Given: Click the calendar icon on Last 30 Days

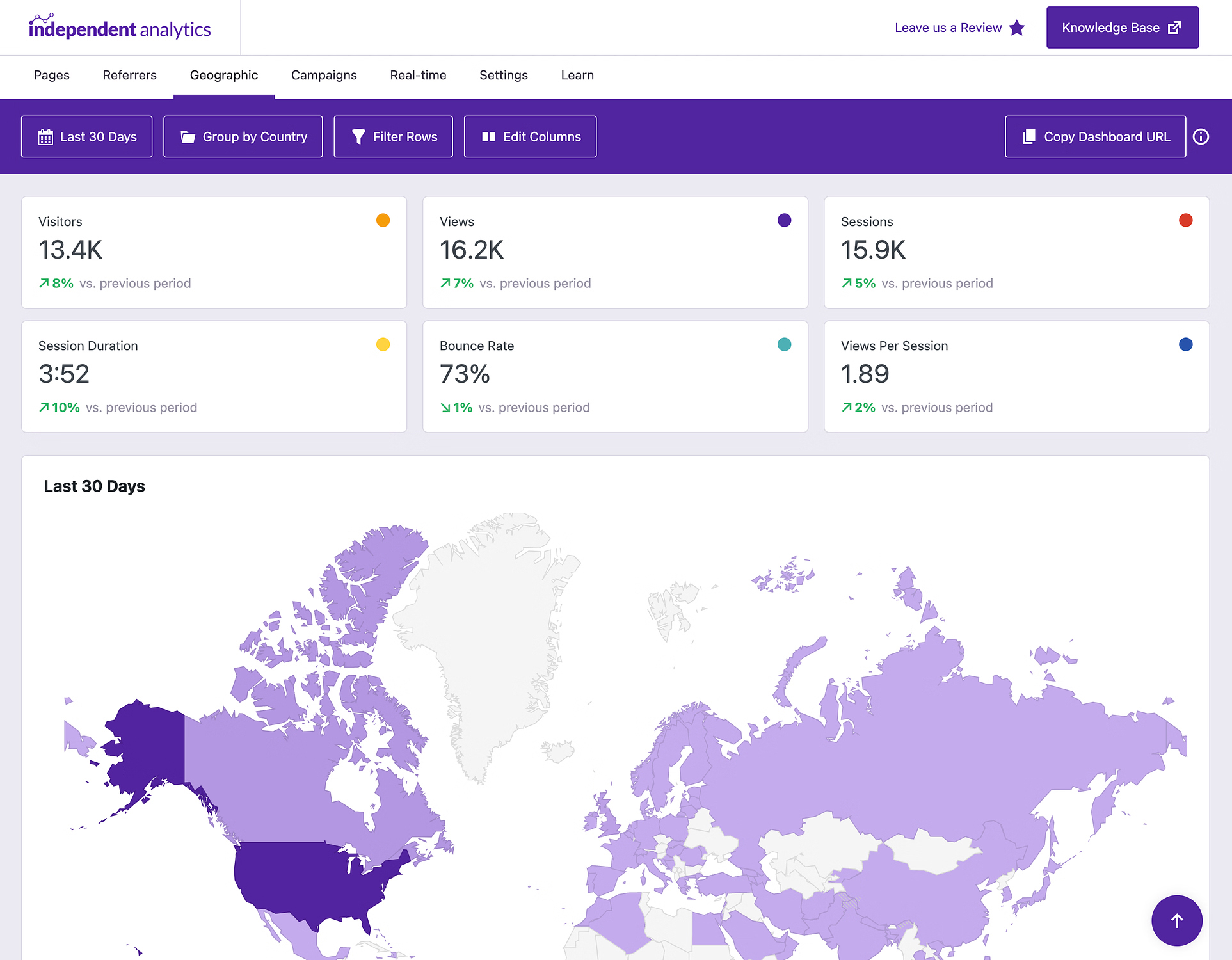Looking at the screenshot, I should coord(45,136).
